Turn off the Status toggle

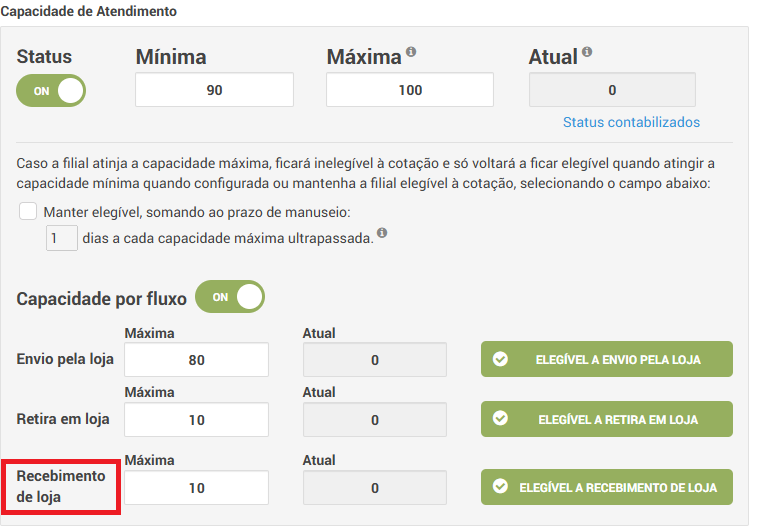[x=51, y=90]
